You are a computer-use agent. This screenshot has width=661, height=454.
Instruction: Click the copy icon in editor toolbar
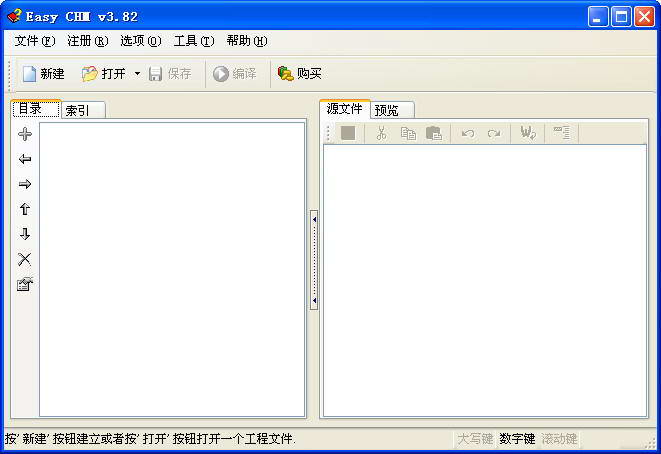point(408,133)
